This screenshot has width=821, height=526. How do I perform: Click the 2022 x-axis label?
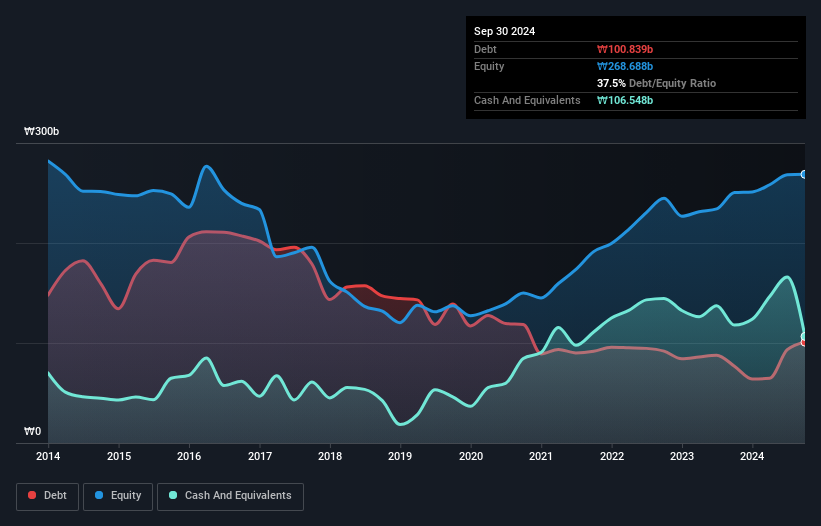click(x=612, y=456)
